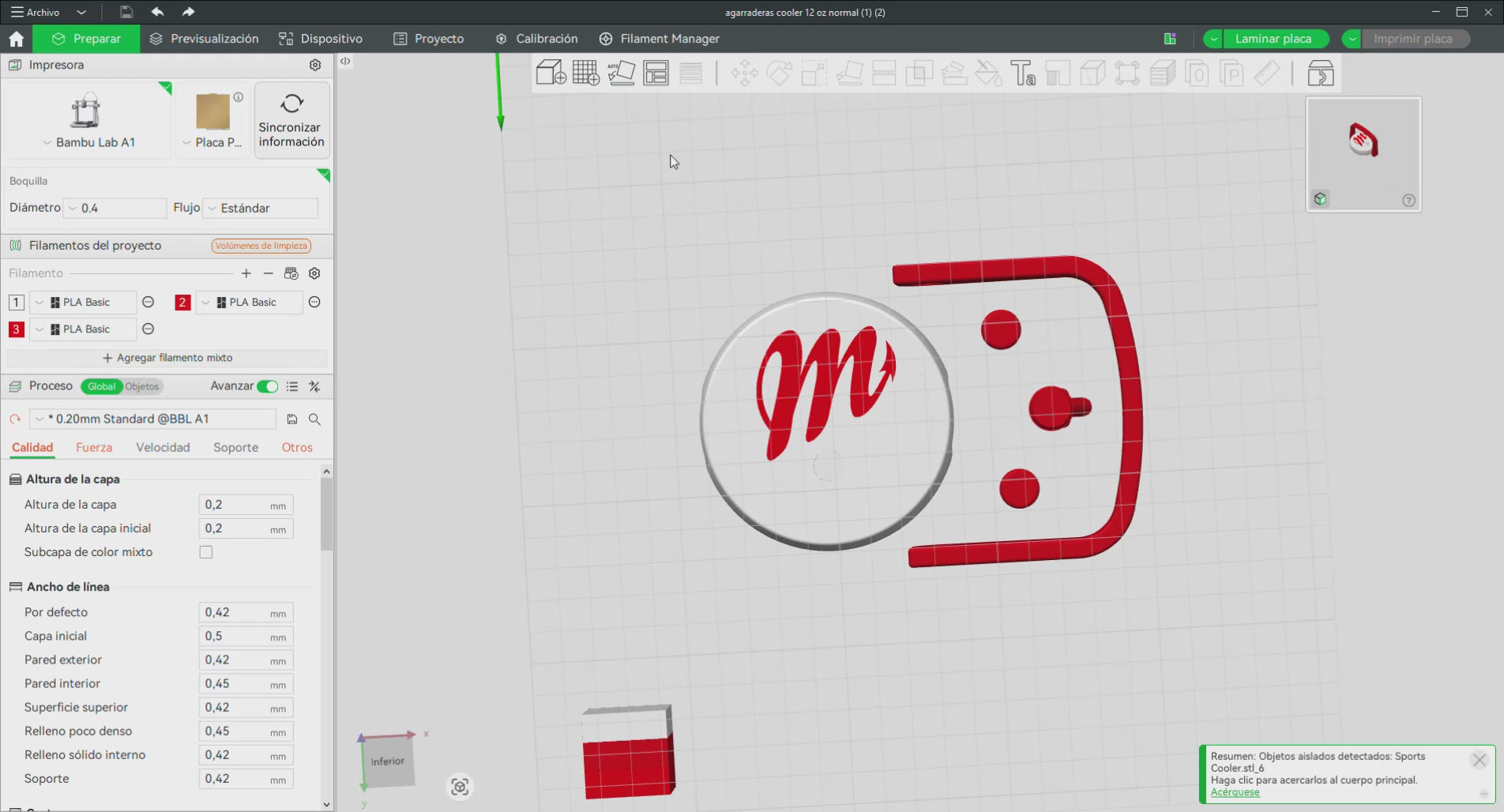Compare process presets icon
Image resolution: width=1504 pixels, height=812 pixels.
(x=314, y=386)
